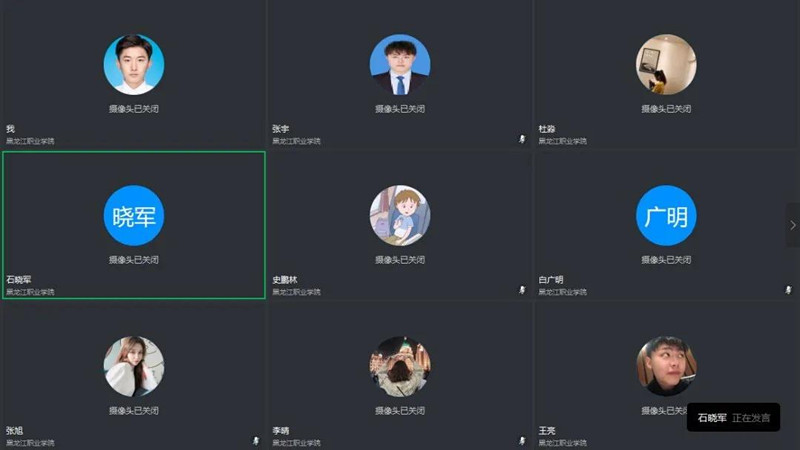The height and width of the screenshot is (450, 800).
Task: Click my own ID photo avatar
Action: pyautogui.click(x=134, y=64)
